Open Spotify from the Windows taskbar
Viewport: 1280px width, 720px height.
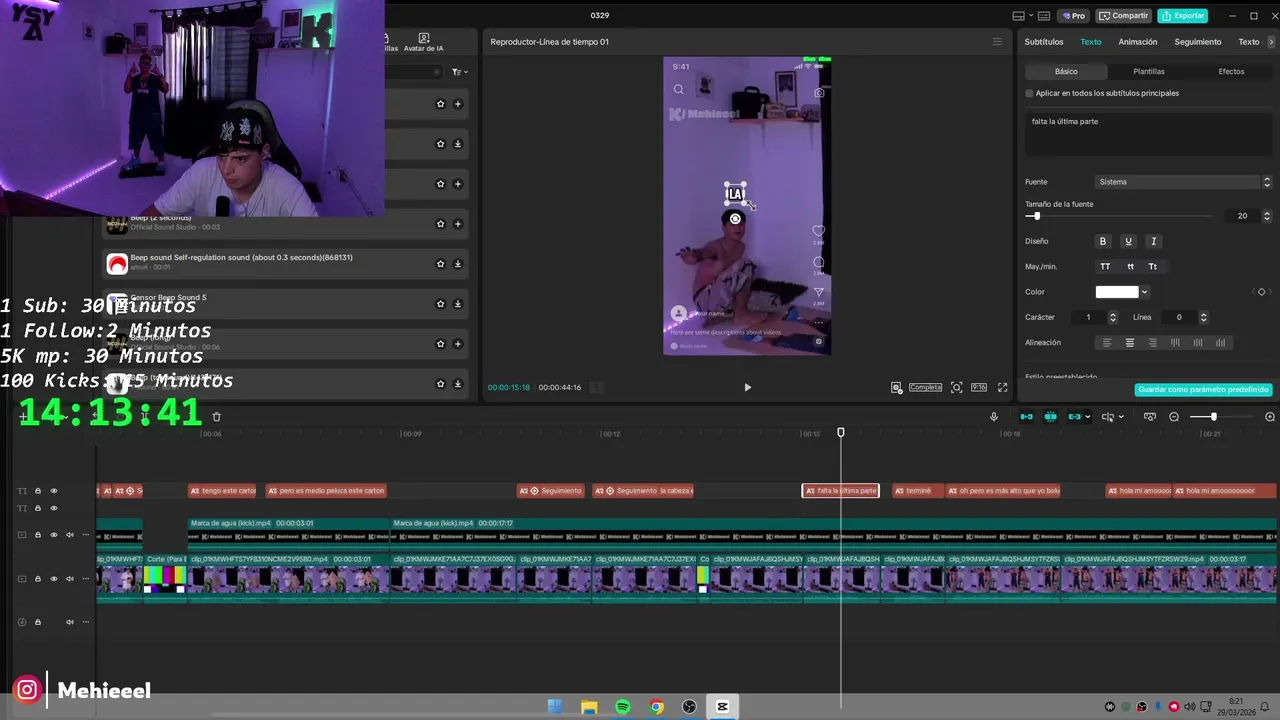[x=623, y=707]
